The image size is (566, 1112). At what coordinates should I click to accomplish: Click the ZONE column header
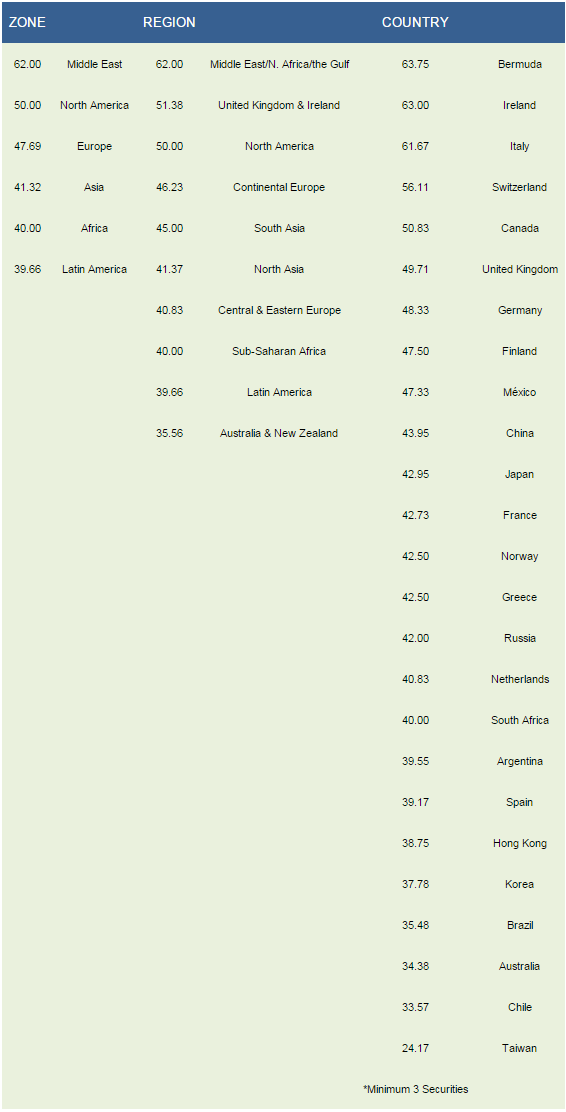point(27,22)
